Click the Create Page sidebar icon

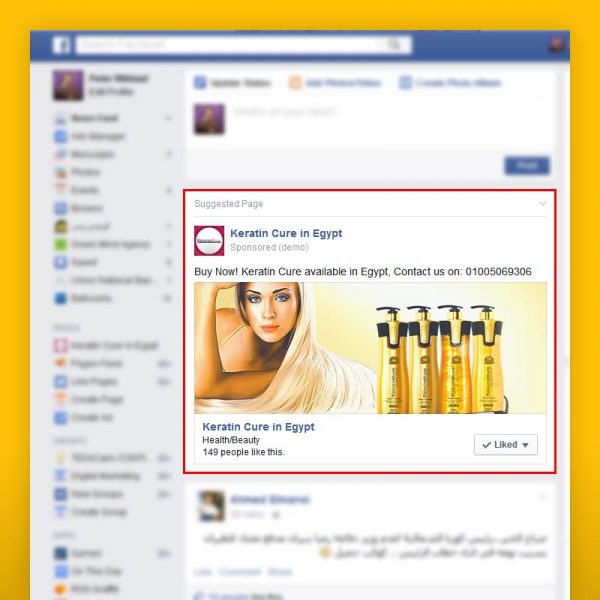pos(60,399)
